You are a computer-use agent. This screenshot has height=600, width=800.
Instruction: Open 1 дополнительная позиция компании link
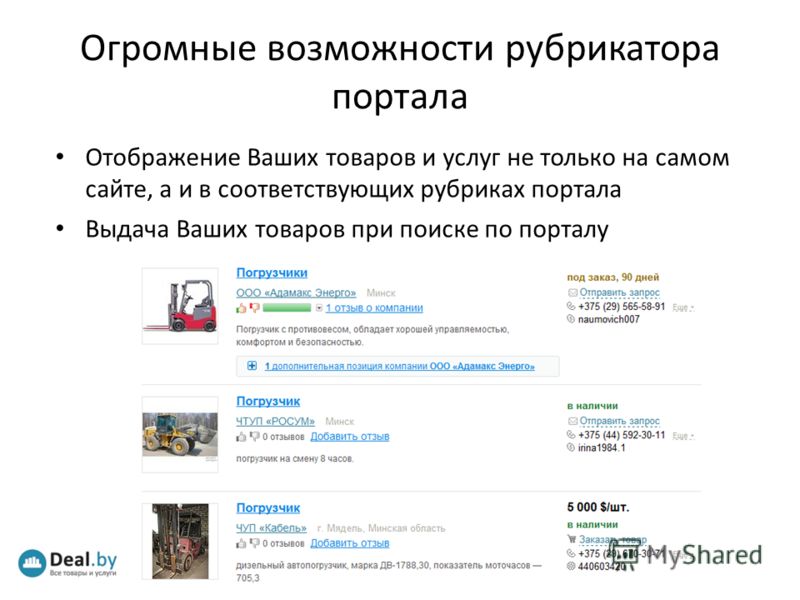click(399, 366)
